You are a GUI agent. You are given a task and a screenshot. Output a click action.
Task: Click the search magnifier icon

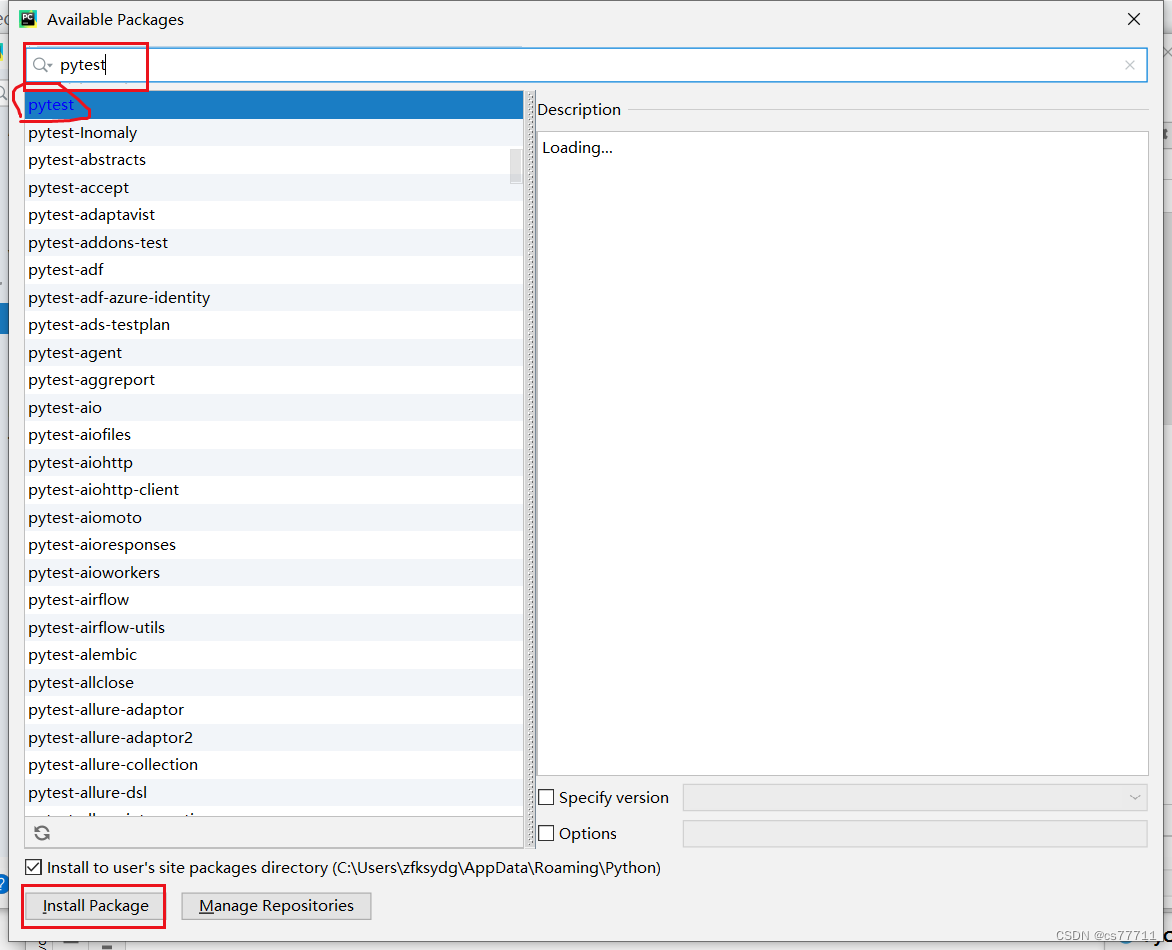[42, 66]
